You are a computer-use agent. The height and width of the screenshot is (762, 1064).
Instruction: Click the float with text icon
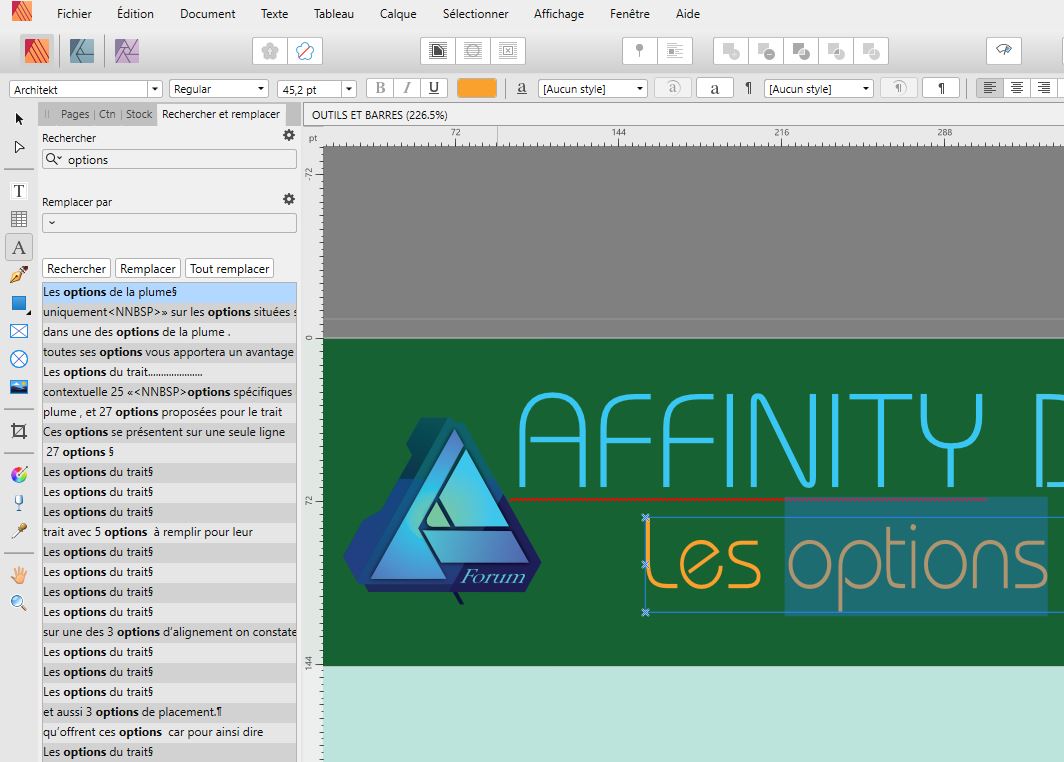pos(674,51)
